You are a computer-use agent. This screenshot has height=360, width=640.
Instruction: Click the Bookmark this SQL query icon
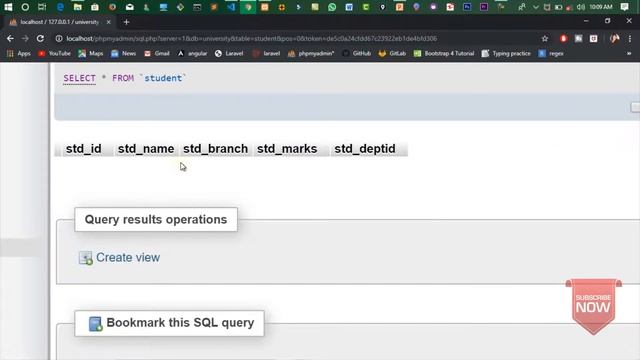[x=96, y=324]
